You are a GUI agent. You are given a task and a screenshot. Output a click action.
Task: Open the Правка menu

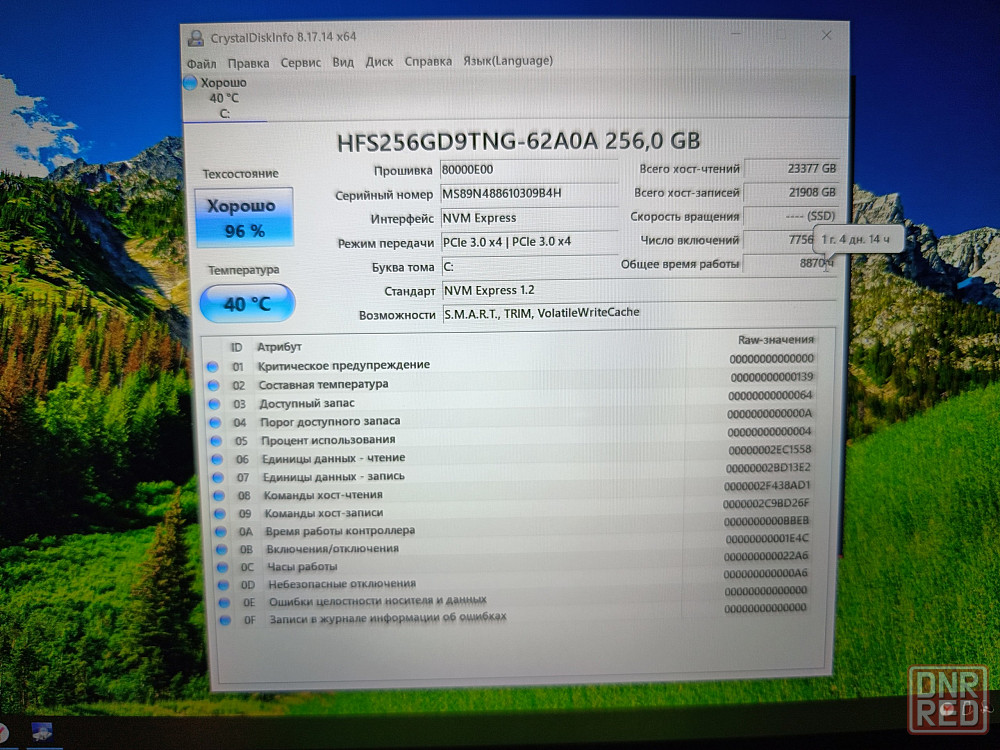click(248, 62)
